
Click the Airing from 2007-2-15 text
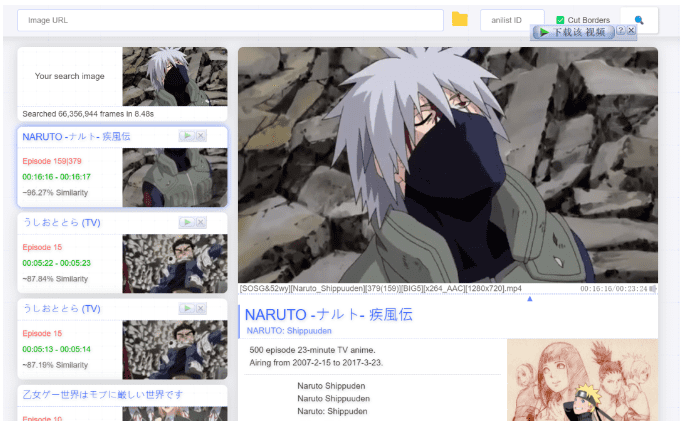tap(316, 363)
